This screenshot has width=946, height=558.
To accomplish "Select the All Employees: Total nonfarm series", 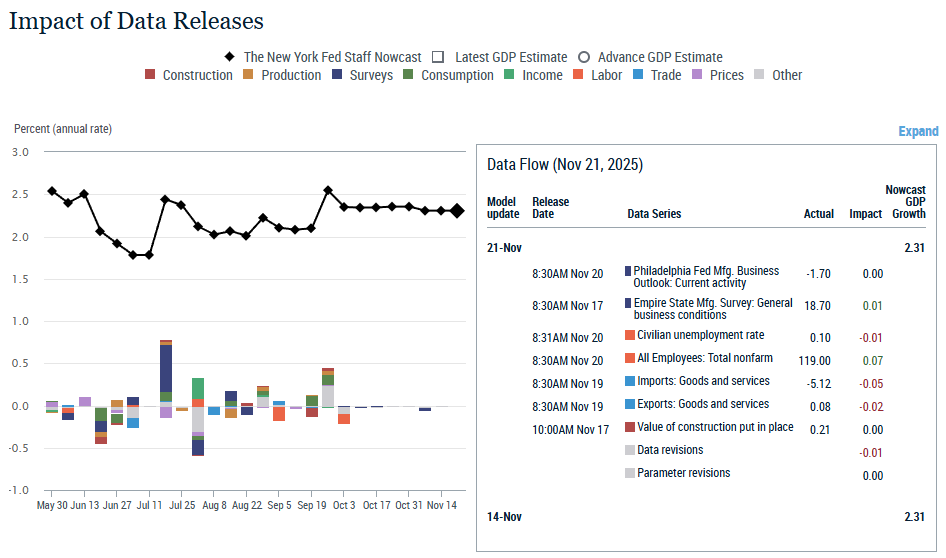I will [705, 358].
